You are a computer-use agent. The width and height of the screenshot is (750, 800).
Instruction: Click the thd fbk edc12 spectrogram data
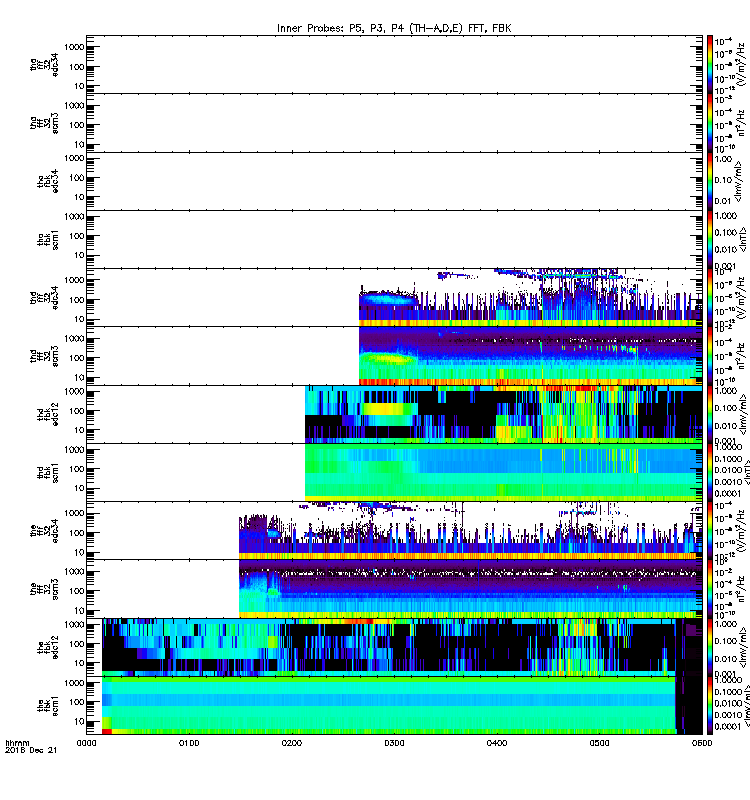click(504, 414)
